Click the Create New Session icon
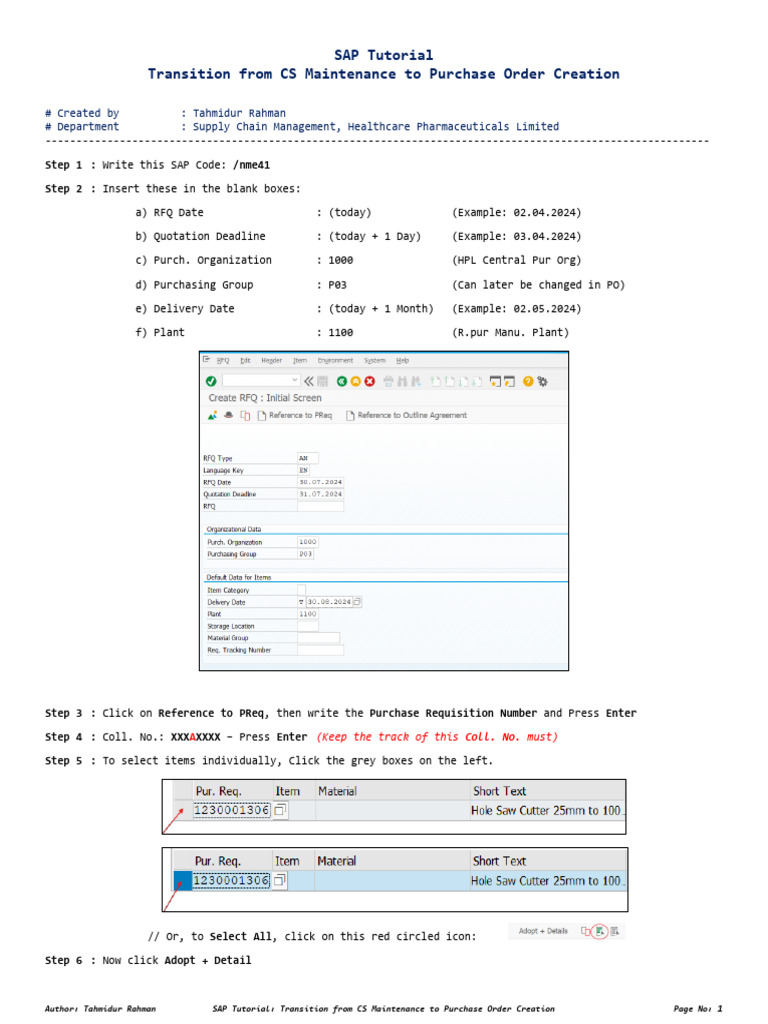The image size is (768, 1024). pyautogui.click(x=496, y=381)
